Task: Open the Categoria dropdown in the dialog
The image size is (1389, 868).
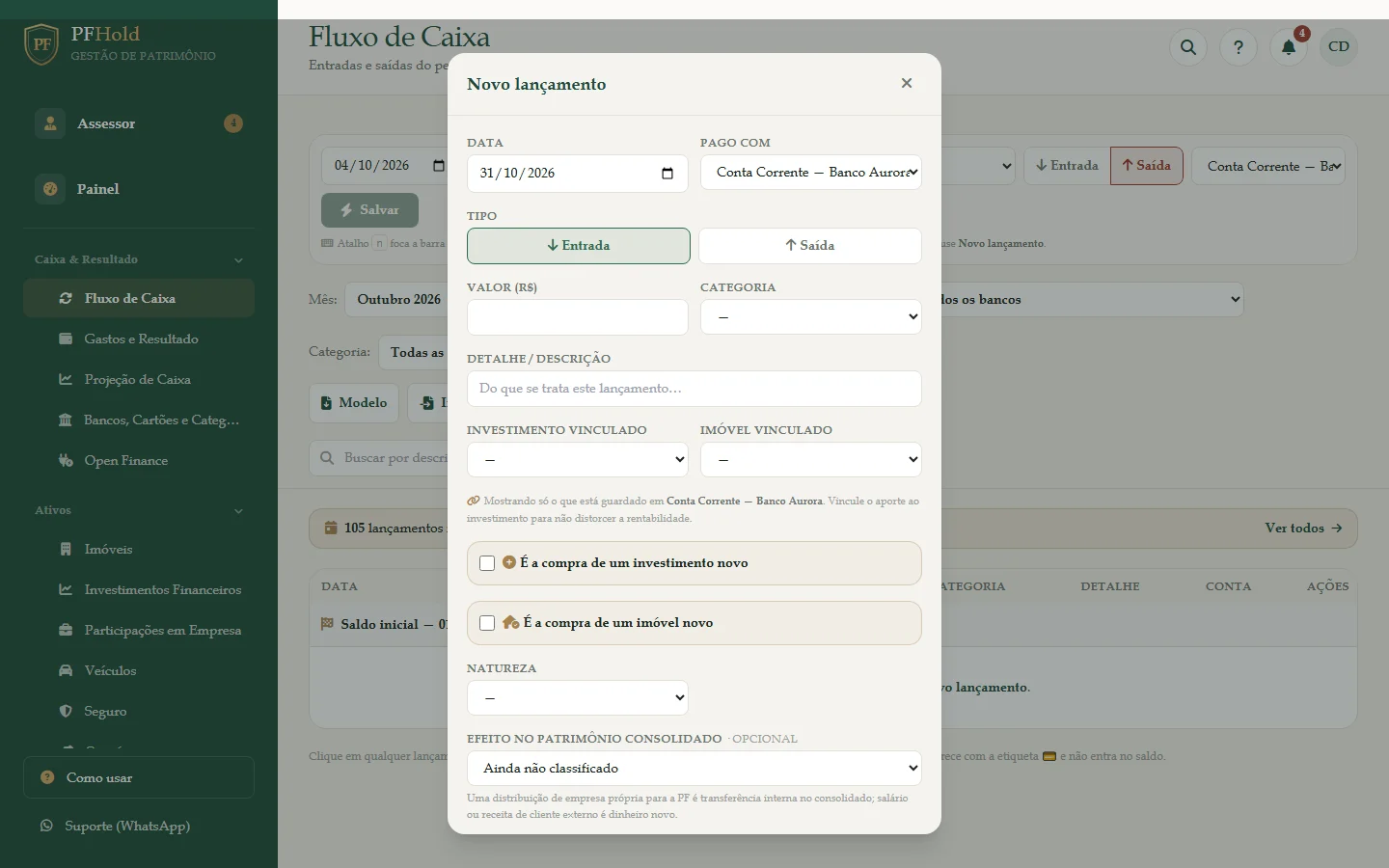Action: [811, 317]
